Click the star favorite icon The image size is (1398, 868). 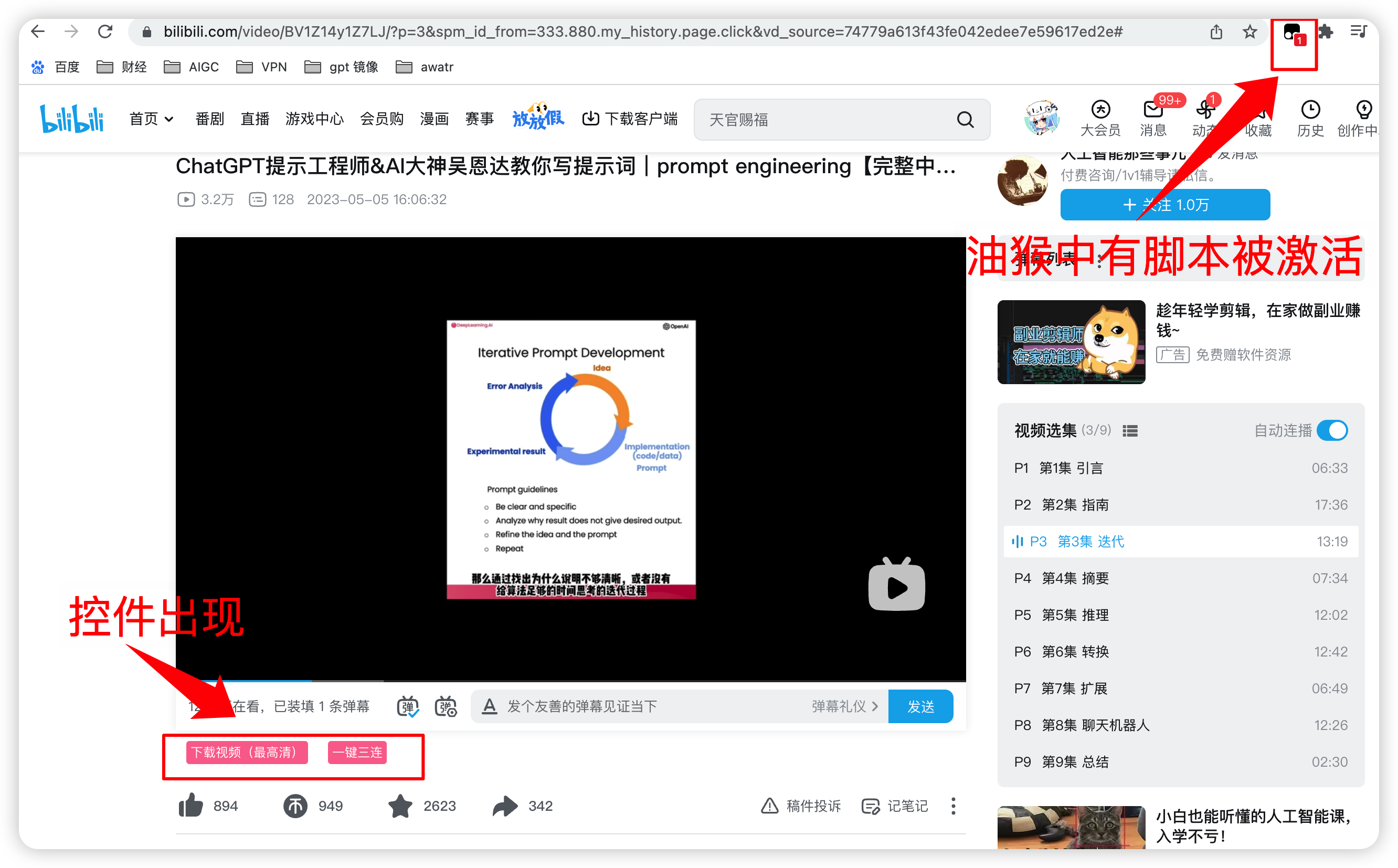coord(400,806)
